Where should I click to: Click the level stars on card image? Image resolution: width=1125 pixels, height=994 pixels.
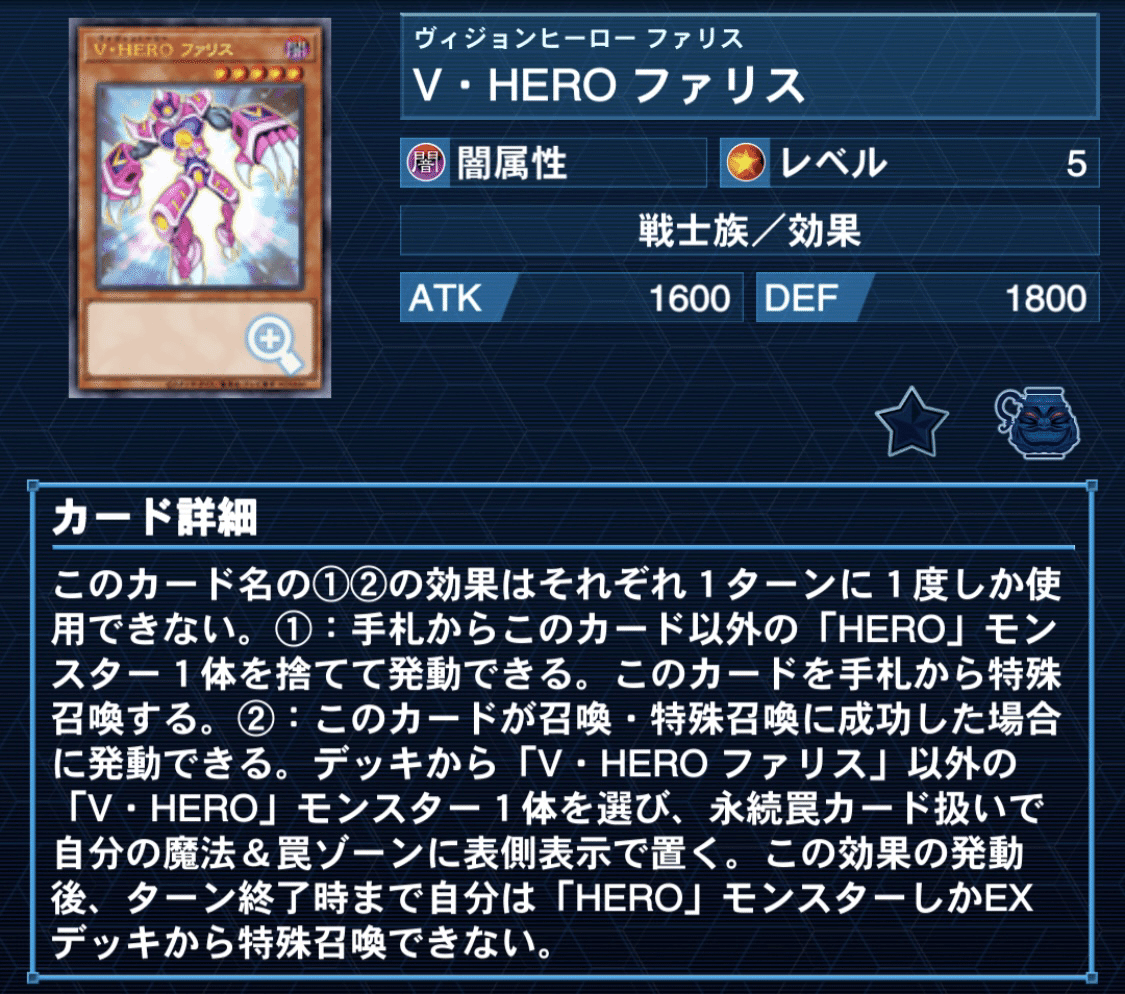258,73
